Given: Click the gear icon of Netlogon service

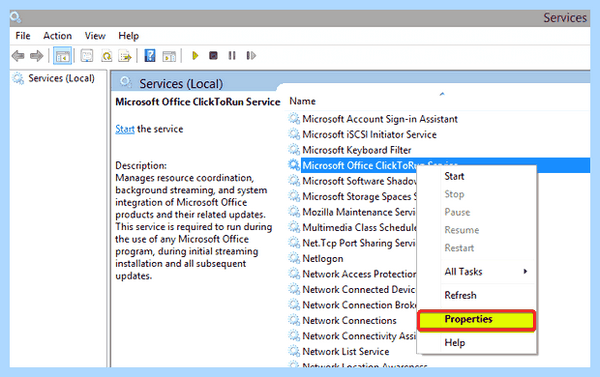Looking at the screenshot, I should (x=294, y=258).
